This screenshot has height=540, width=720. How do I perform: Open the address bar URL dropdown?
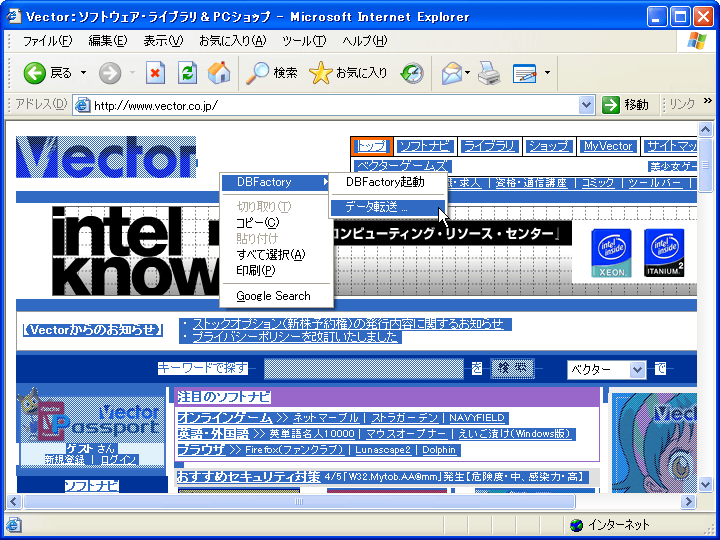[x=586, y=105]
